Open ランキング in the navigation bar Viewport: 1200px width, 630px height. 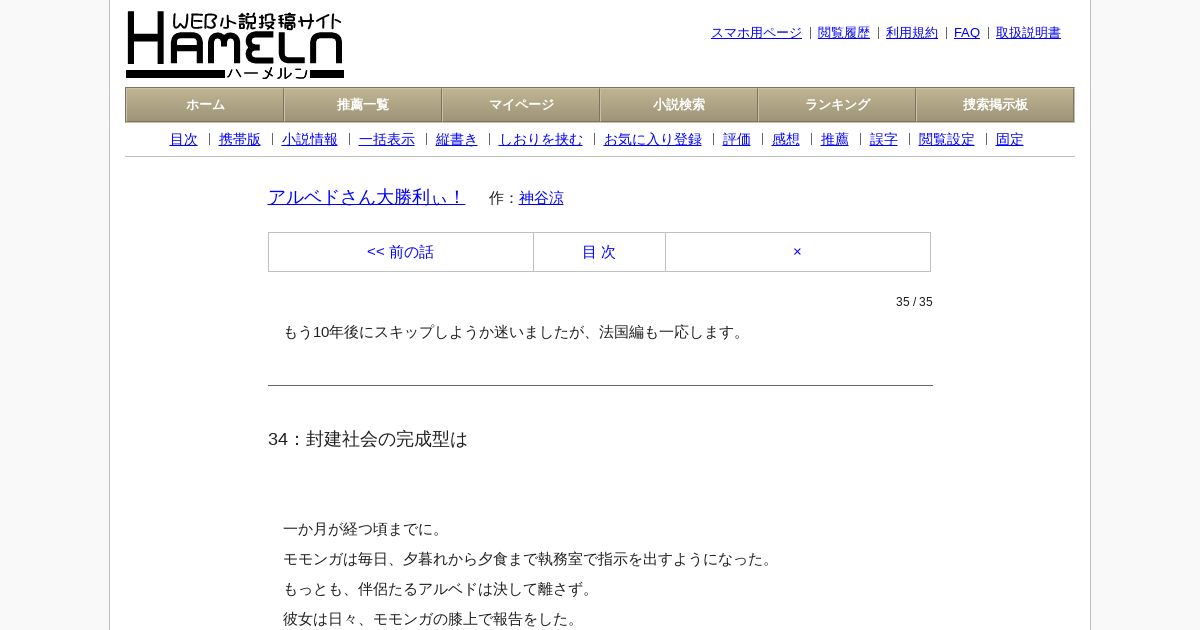pos(837,105)
